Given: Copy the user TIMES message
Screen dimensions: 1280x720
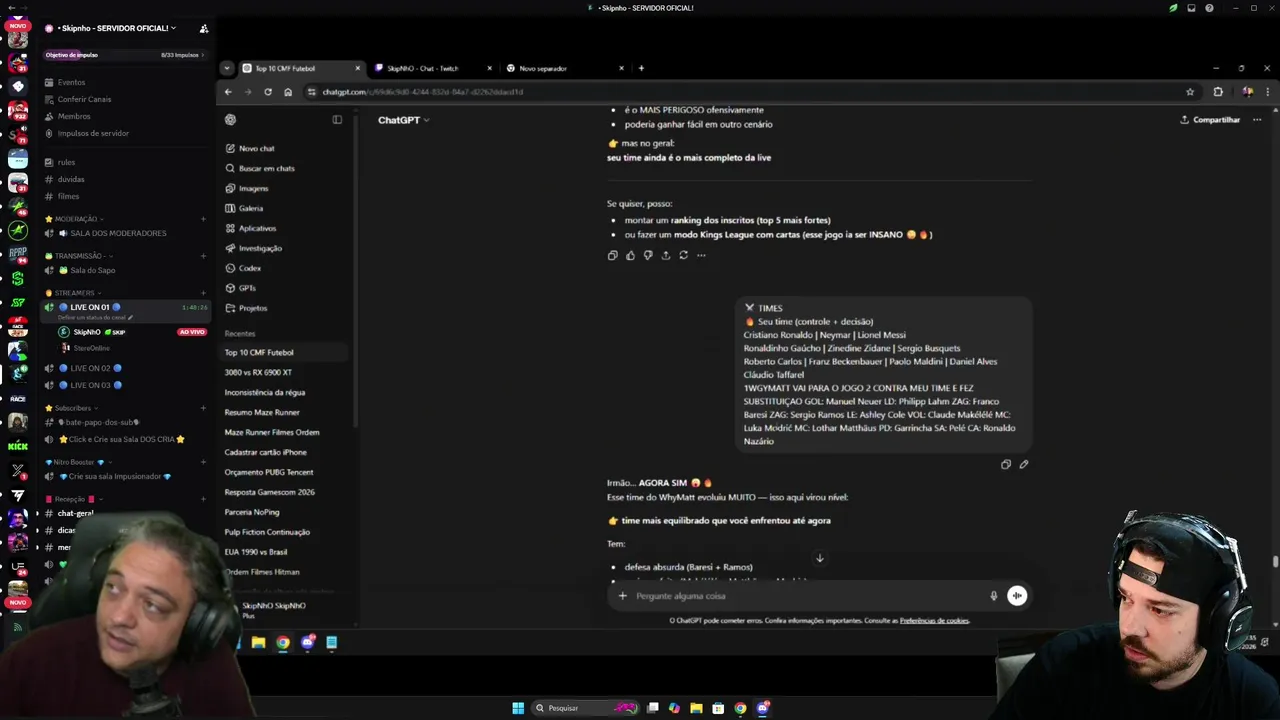Looking at the screenshot, I should click(x=1006, y=464).
